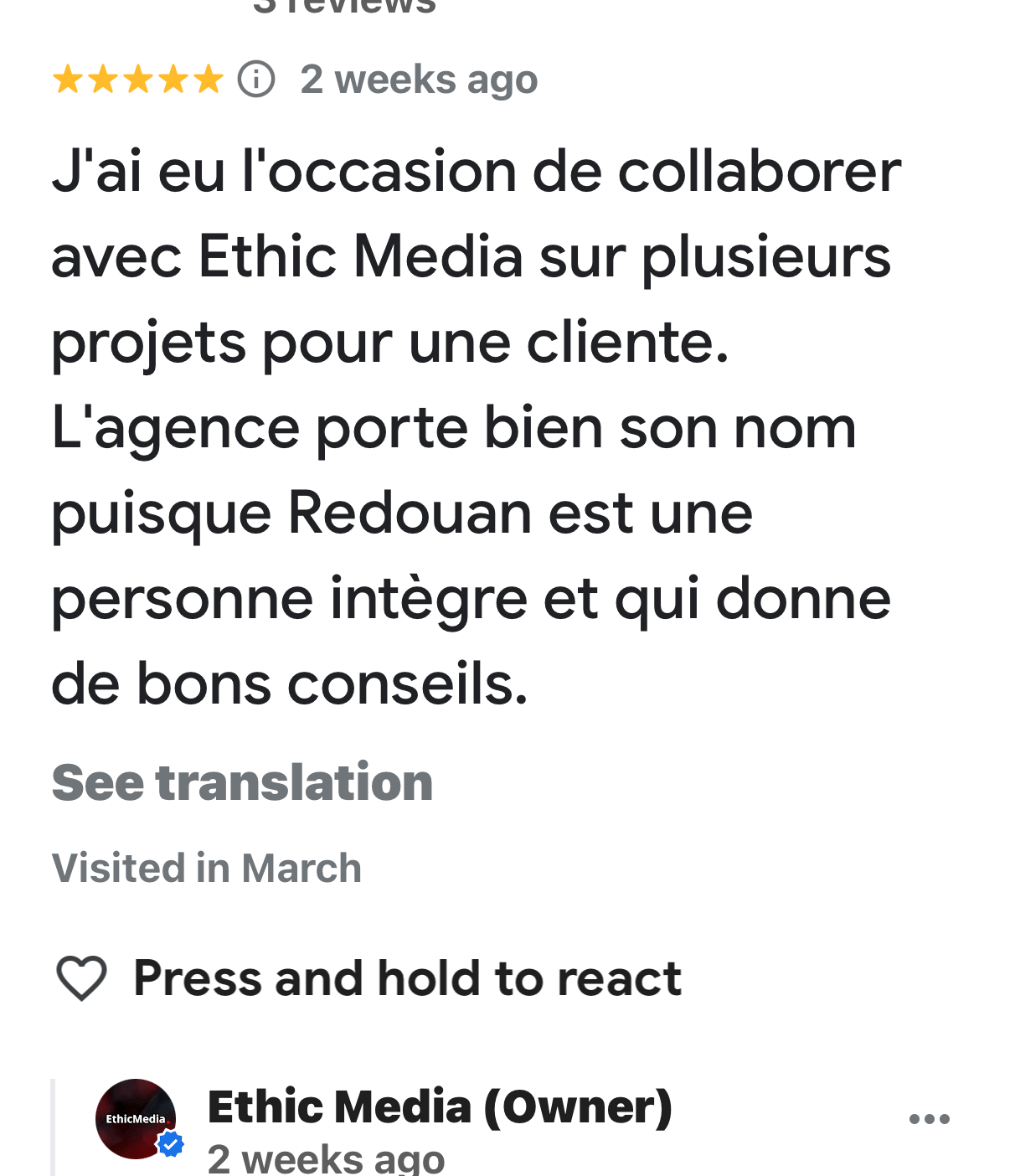1010x1176 pixels.
Task: Open the reviewer's reviews count at top
Action: click(x=344, y=7)
